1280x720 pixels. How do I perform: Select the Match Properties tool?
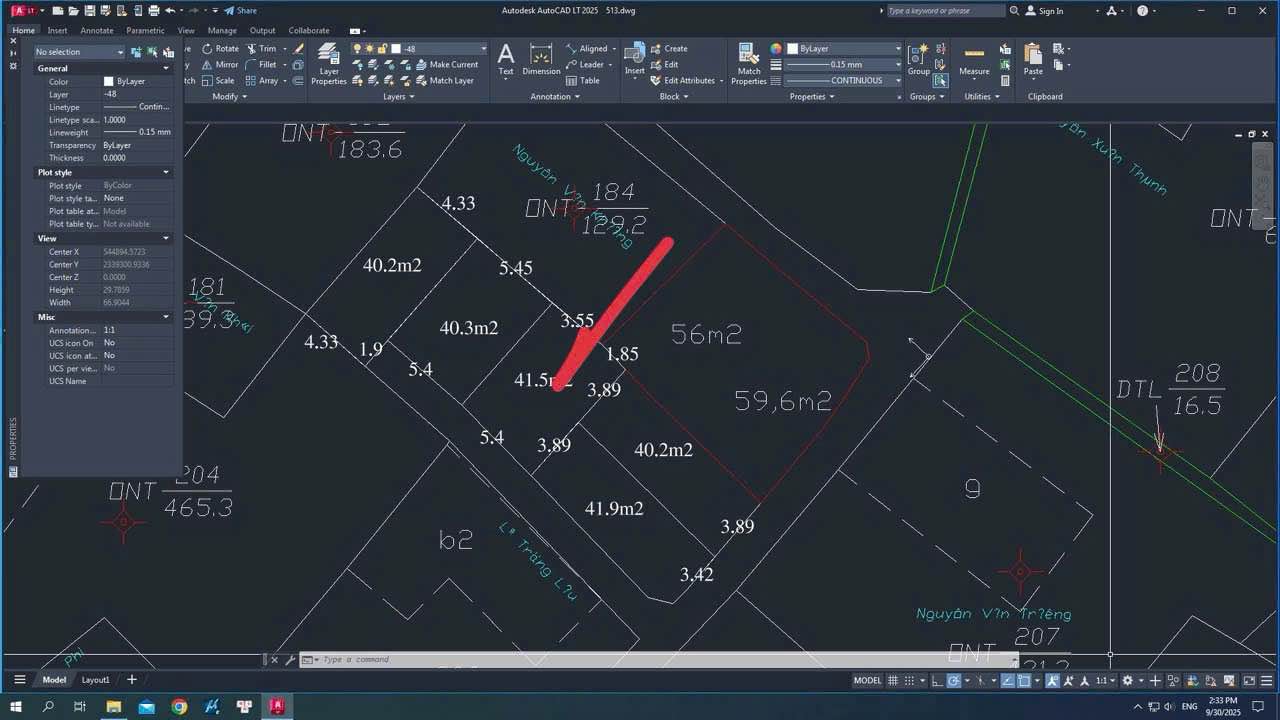(x=748, y=60)
